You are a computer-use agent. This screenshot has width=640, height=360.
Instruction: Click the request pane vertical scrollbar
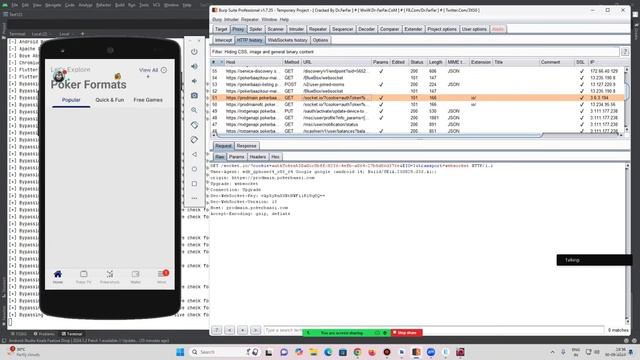point(627,243)
